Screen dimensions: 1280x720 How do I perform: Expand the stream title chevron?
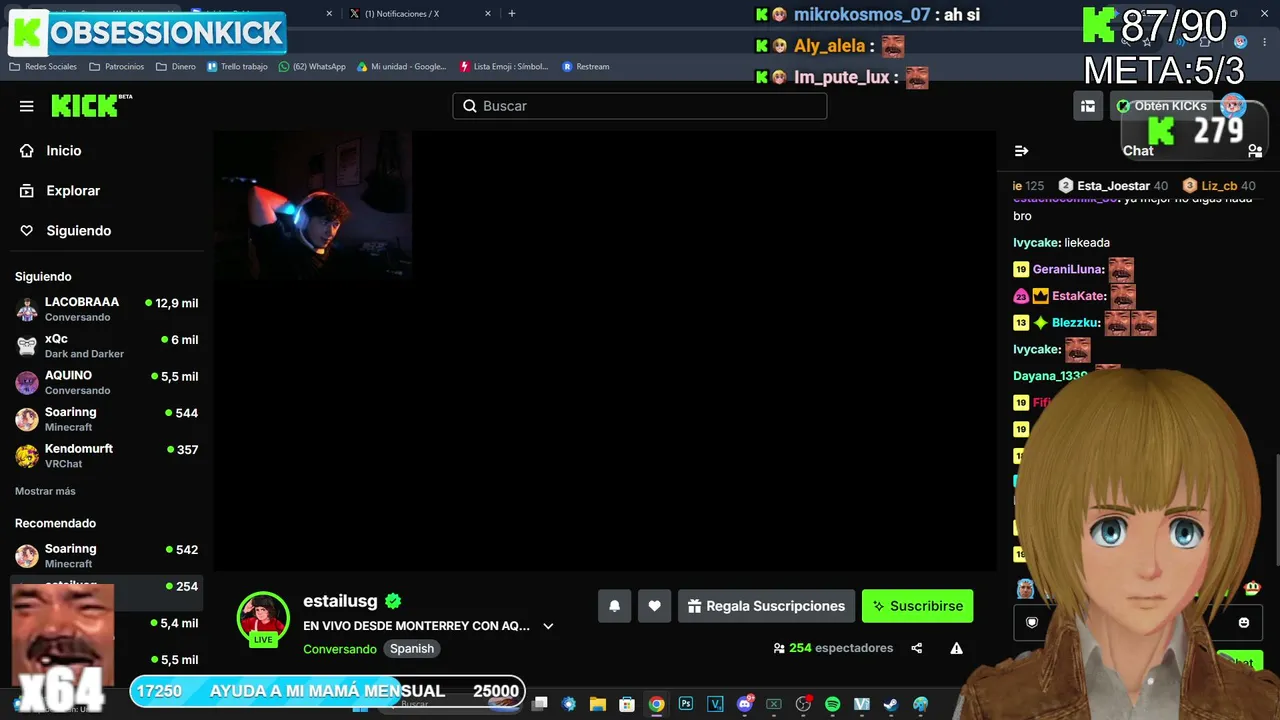(548, 626)
